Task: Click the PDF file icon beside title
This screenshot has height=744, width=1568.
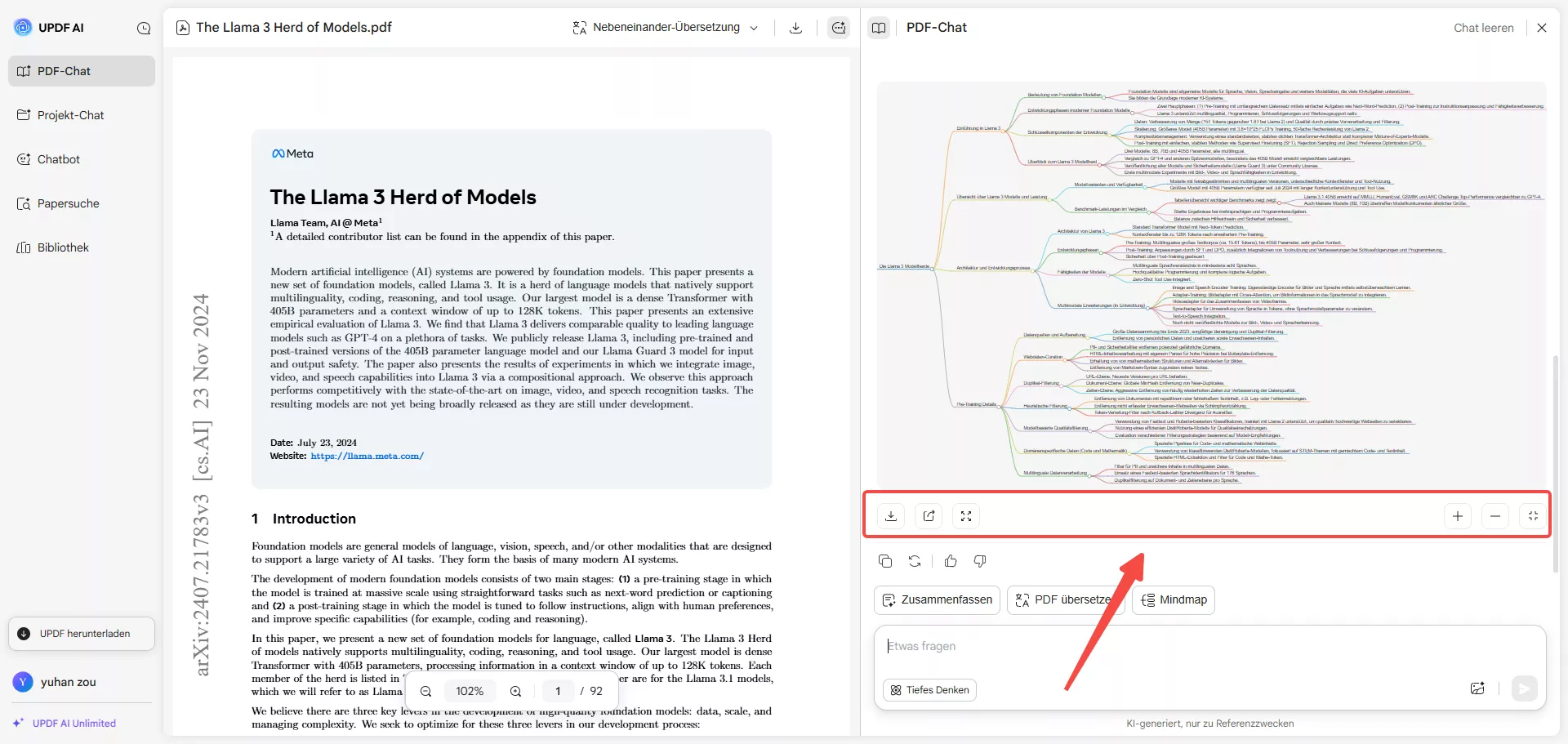Action: coord(183,28)
